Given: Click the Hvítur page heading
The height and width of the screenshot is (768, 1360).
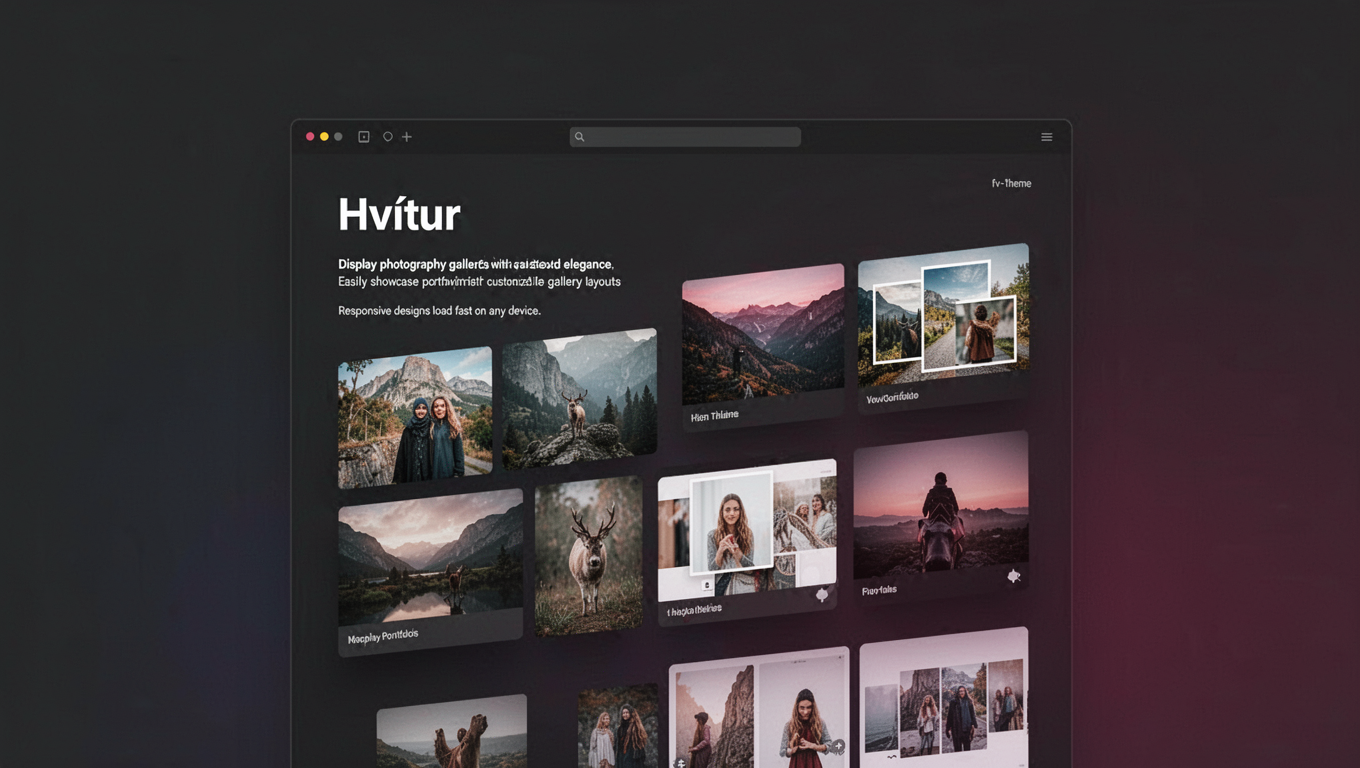Looking at the screenshot, I should coord(399,215).
